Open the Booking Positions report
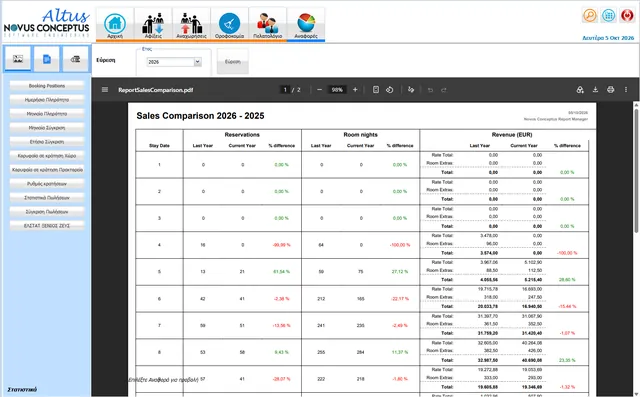 [x=47, y=86]
